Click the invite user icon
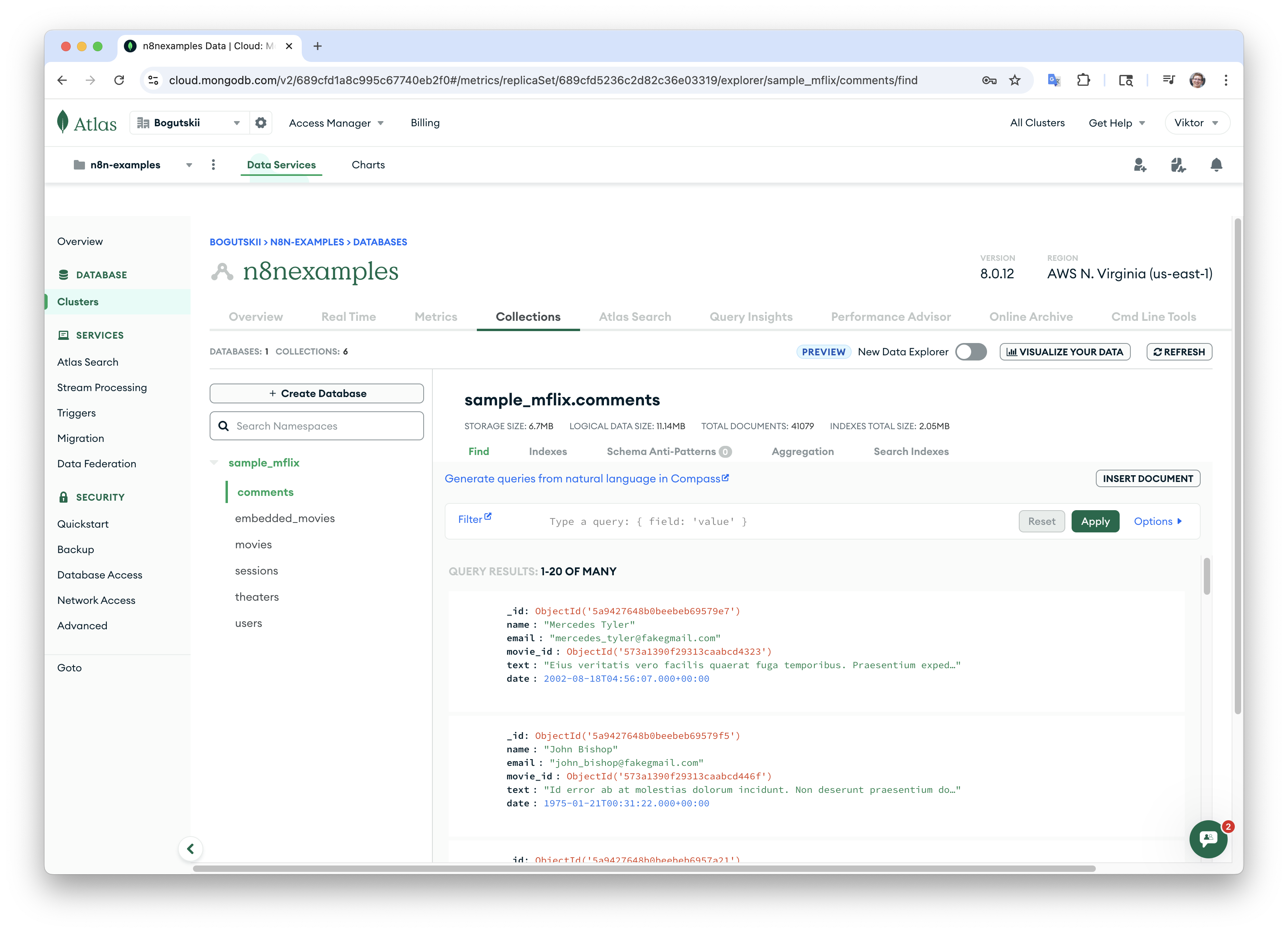 pos(1139,165)
